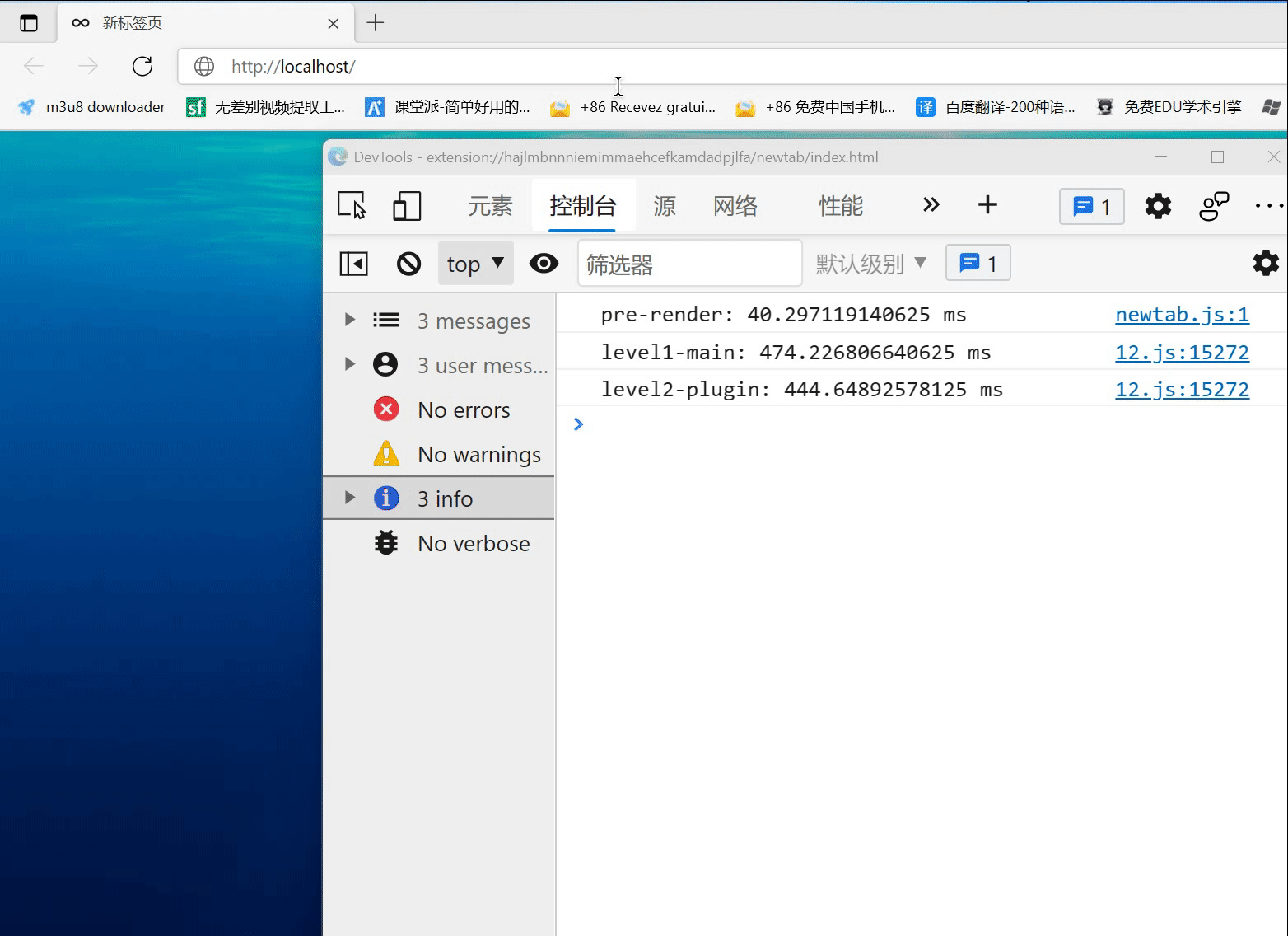The width and height of the screenshot is (1288, 936).
Task: Select the inspect element picker icon
Action: (x=352, y=205)
